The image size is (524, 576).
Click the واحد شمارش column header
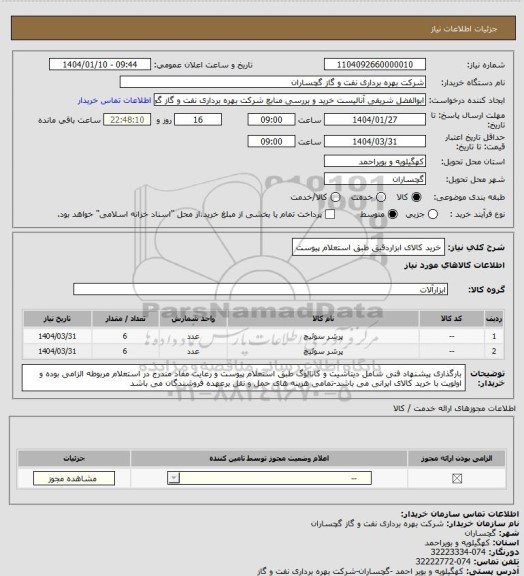[x=193, y=318]
